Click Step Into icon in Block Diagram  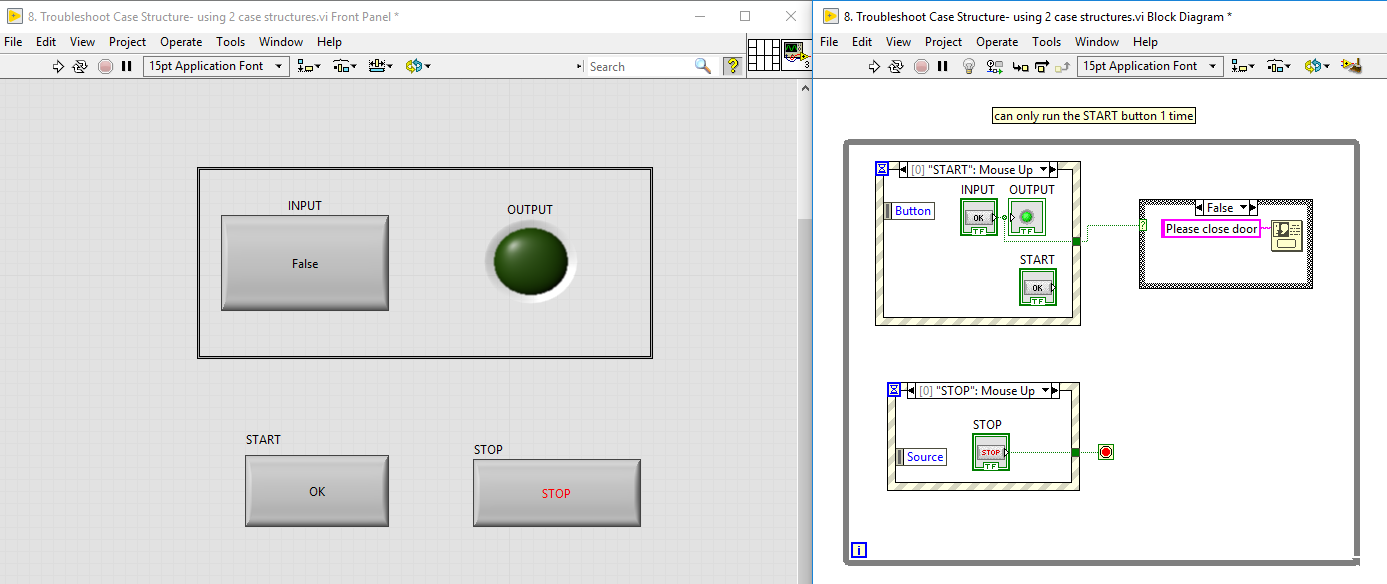[1020, 66]
